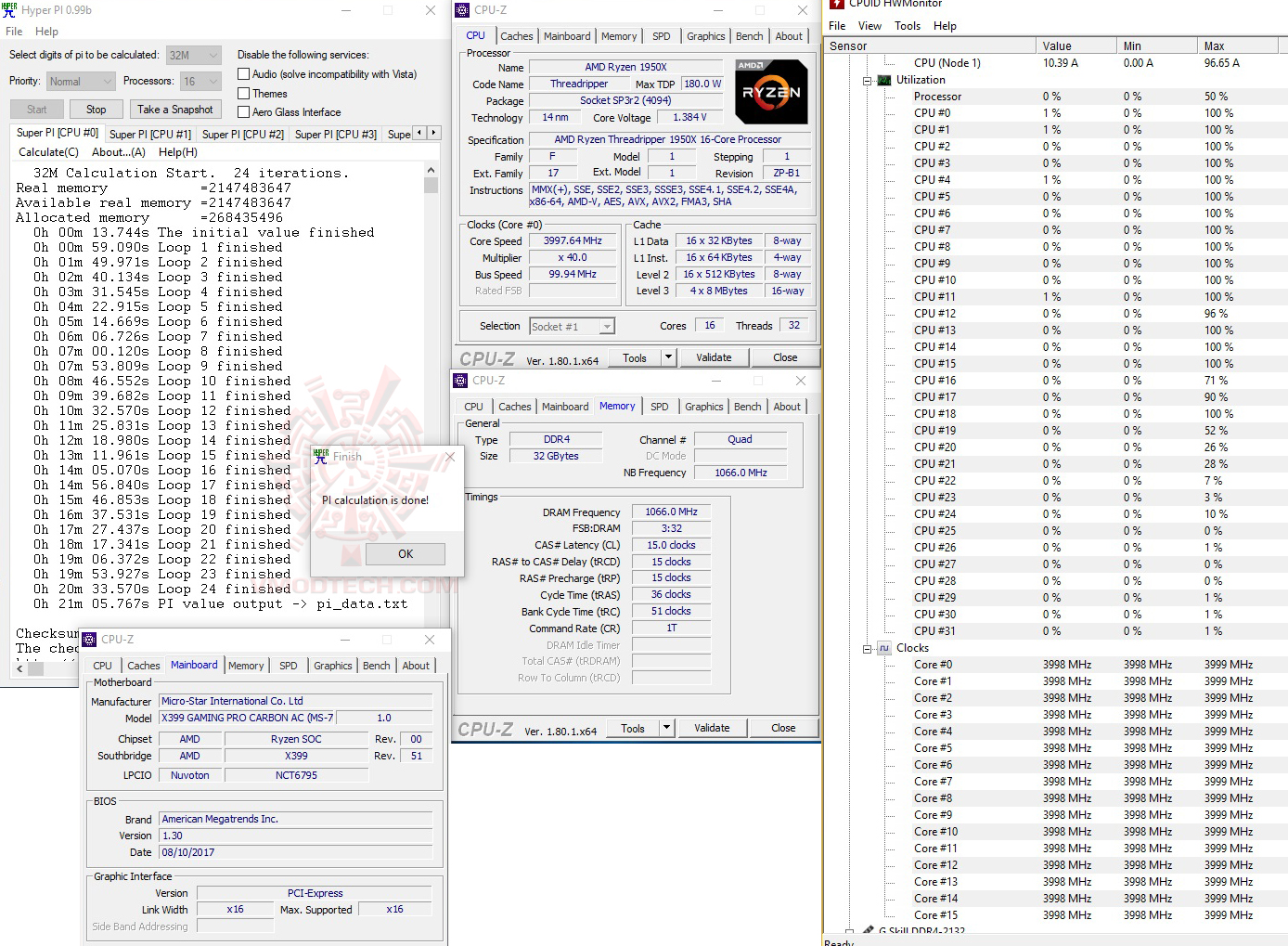The image size is (1288, 946).
Task: Click the CPU-Z icon in the CPU tab window title bar
Action: [462, 10]
